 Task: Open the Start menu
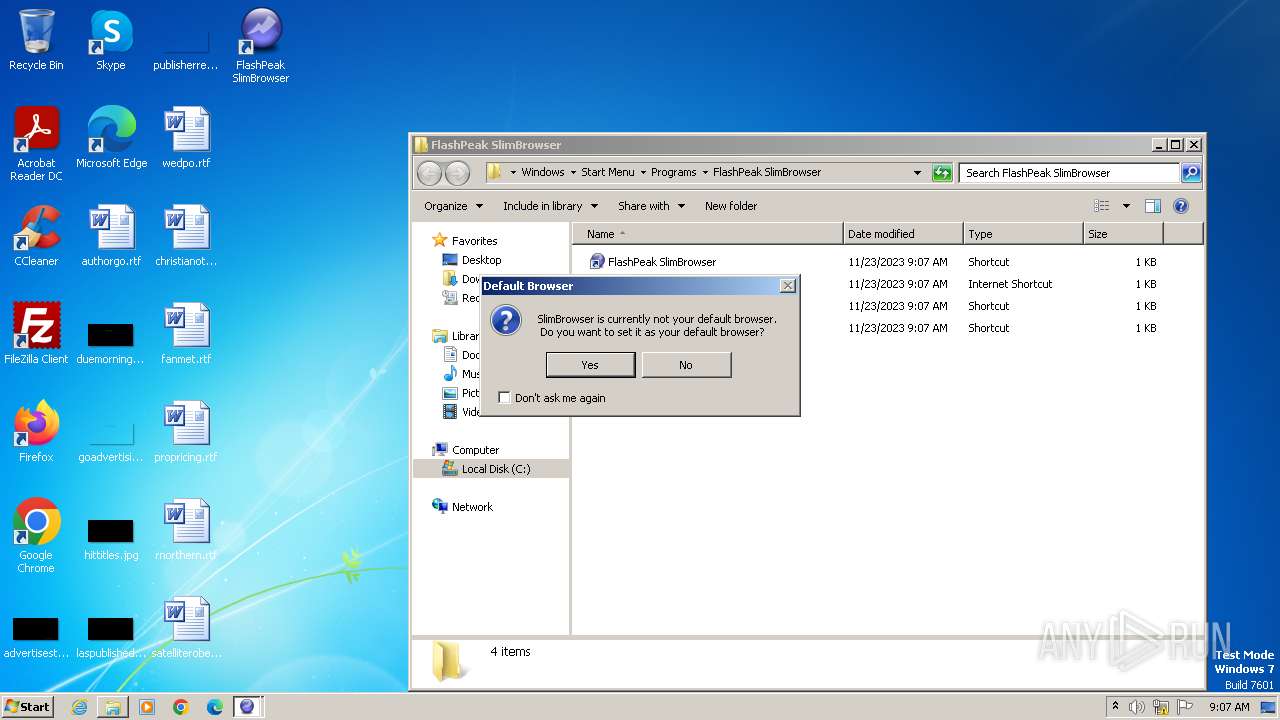(x=27, y=707)
